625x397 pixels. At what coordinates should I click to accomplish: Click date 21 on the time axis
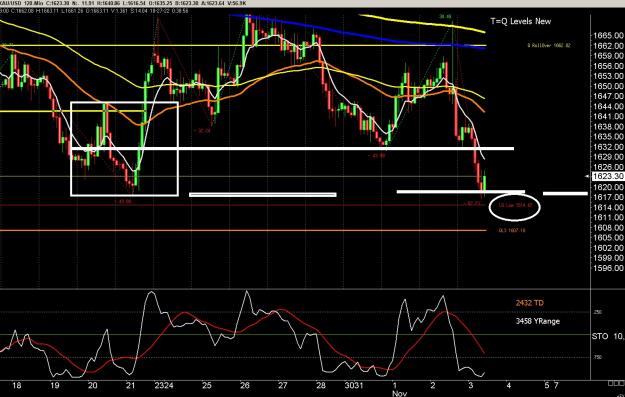pyautogui.click(x=130, y=385)
